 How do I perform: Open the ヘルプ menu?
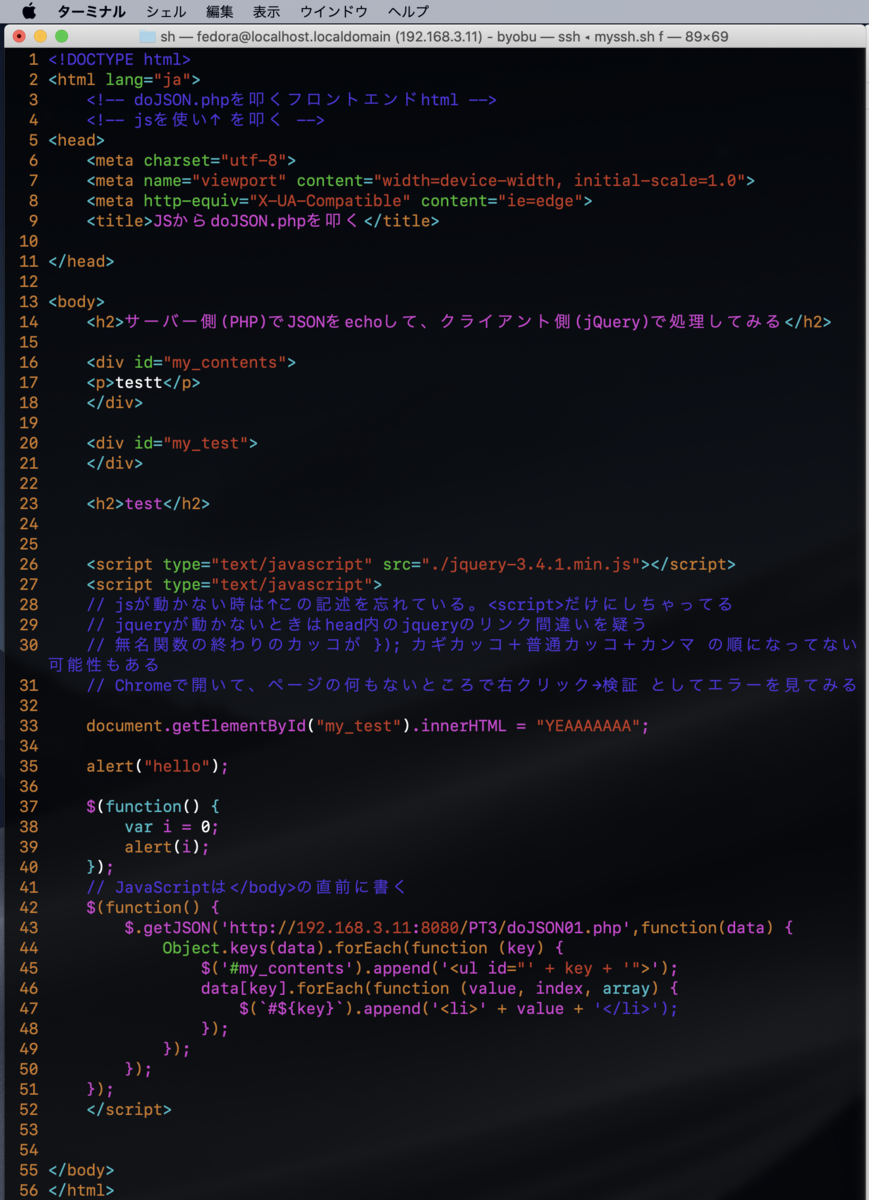(x=408, y=12)
